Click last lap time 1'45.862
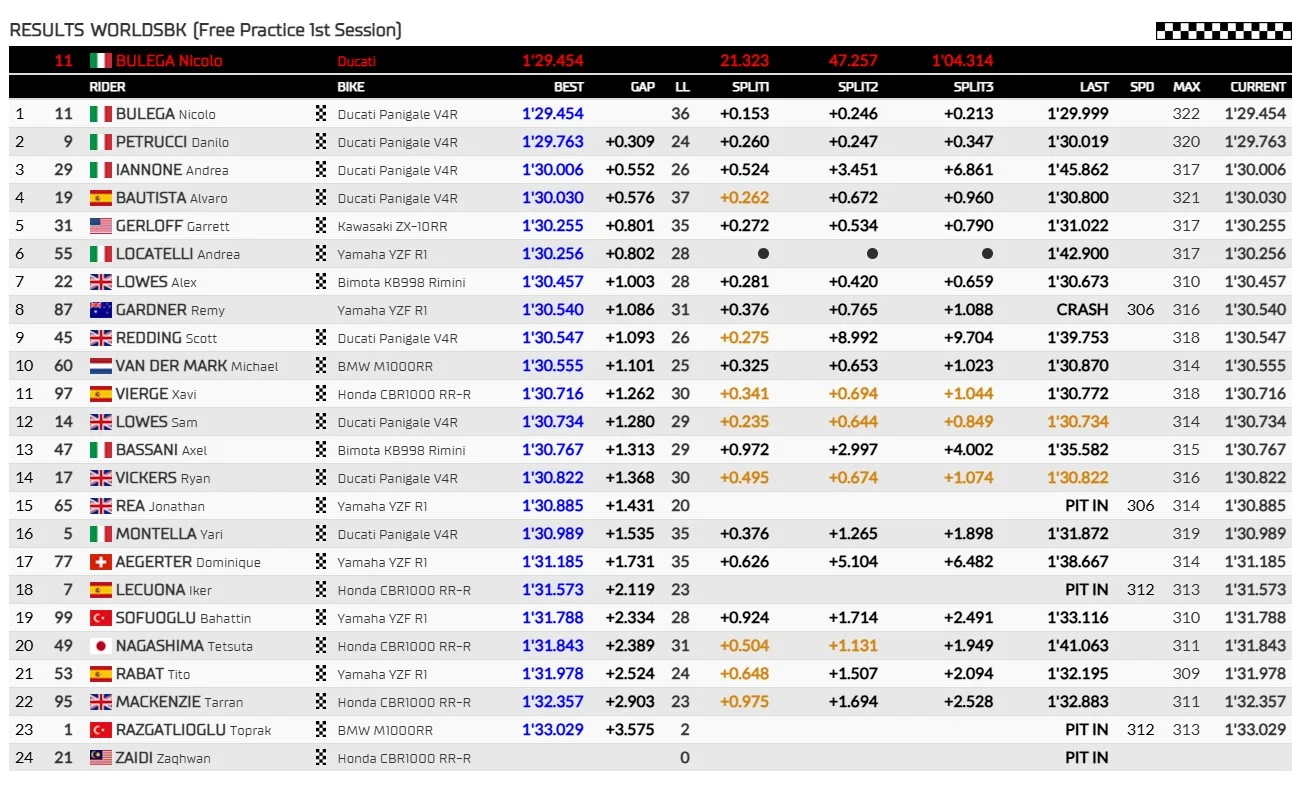Image resolution: width=1306 pixels, height=792 pixels. (1078, 170)
